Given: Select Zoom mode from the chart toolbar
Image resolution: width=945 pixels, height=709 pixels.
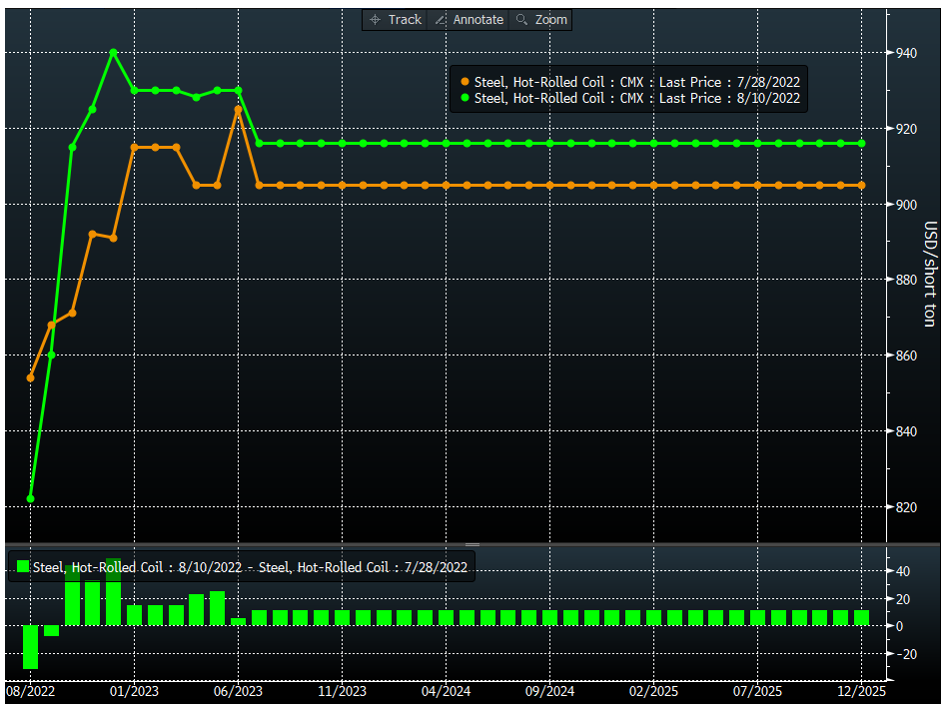Looking at the screenshot, I should click(x=545, y=19).
